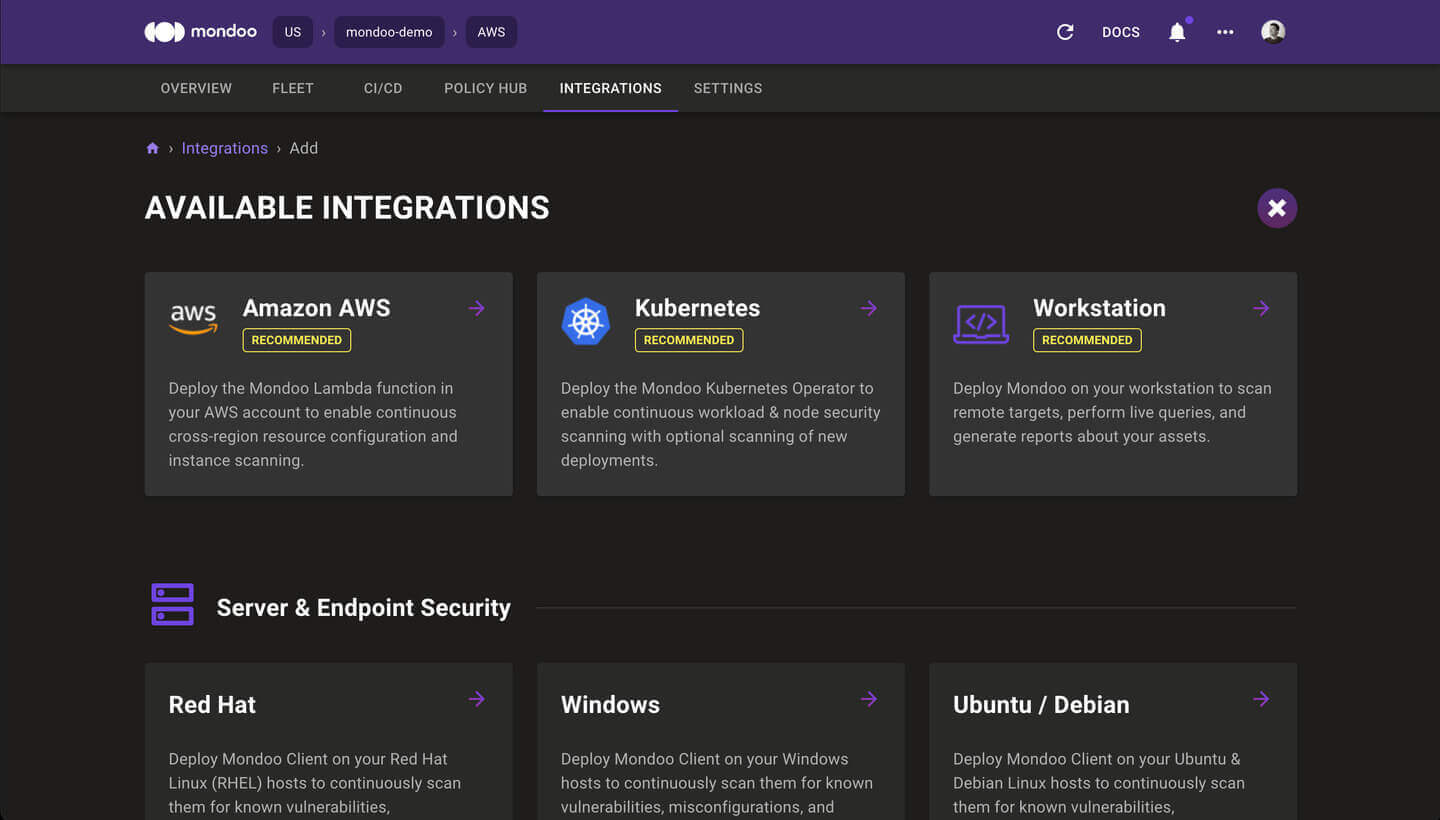Click the Mondoo logo in the header
Viewport: 1440px width, 820px height.
pyautogui.click(x=200, y=31)
